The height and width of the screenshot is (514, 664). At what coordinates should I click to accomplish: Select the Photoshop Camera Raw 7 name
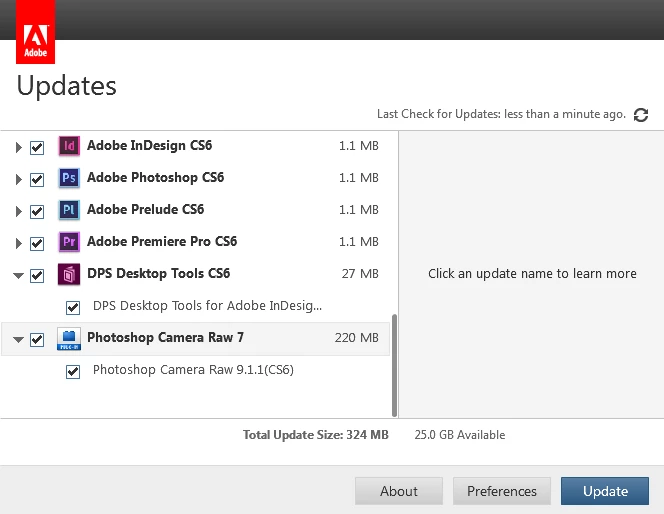point(165,337)
